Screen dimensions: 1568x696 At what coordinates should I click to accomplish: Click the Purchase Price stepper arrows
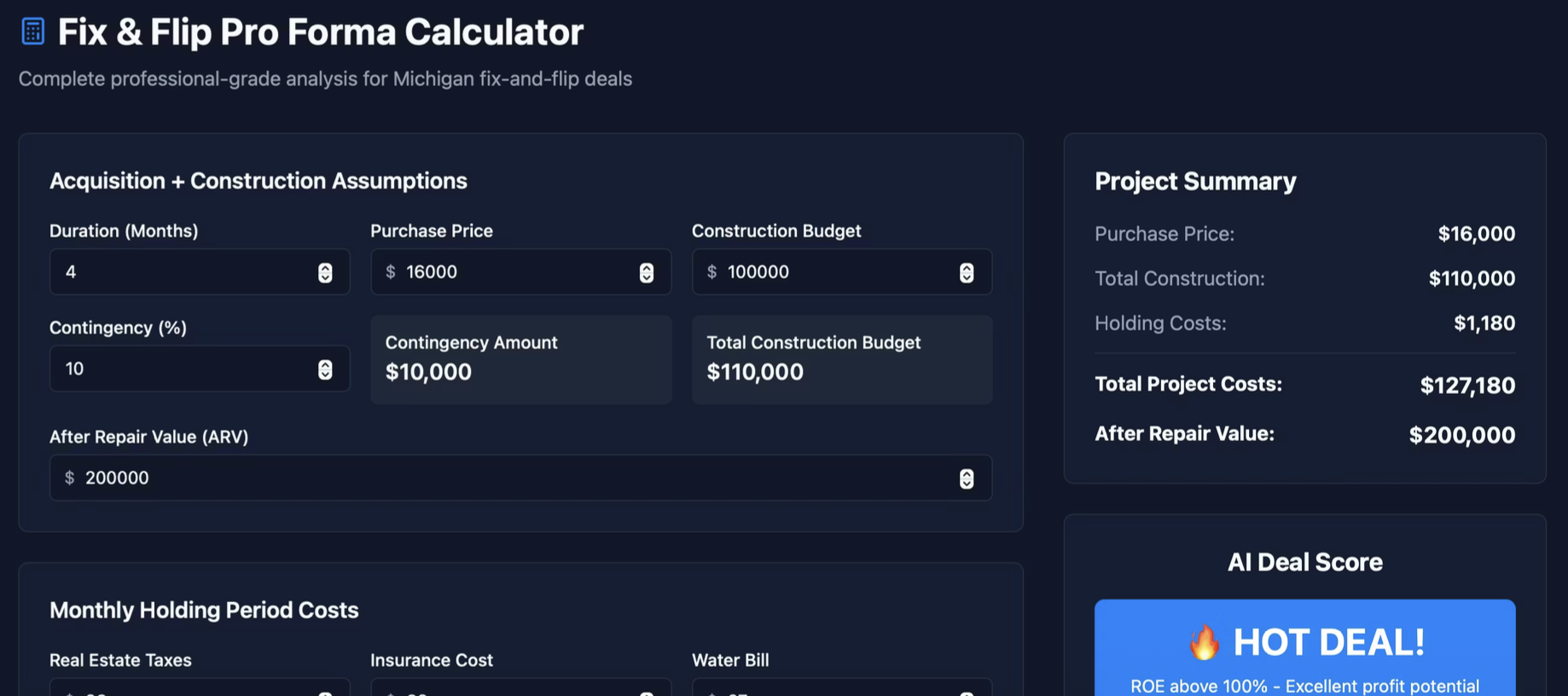[x=646, y=272]
